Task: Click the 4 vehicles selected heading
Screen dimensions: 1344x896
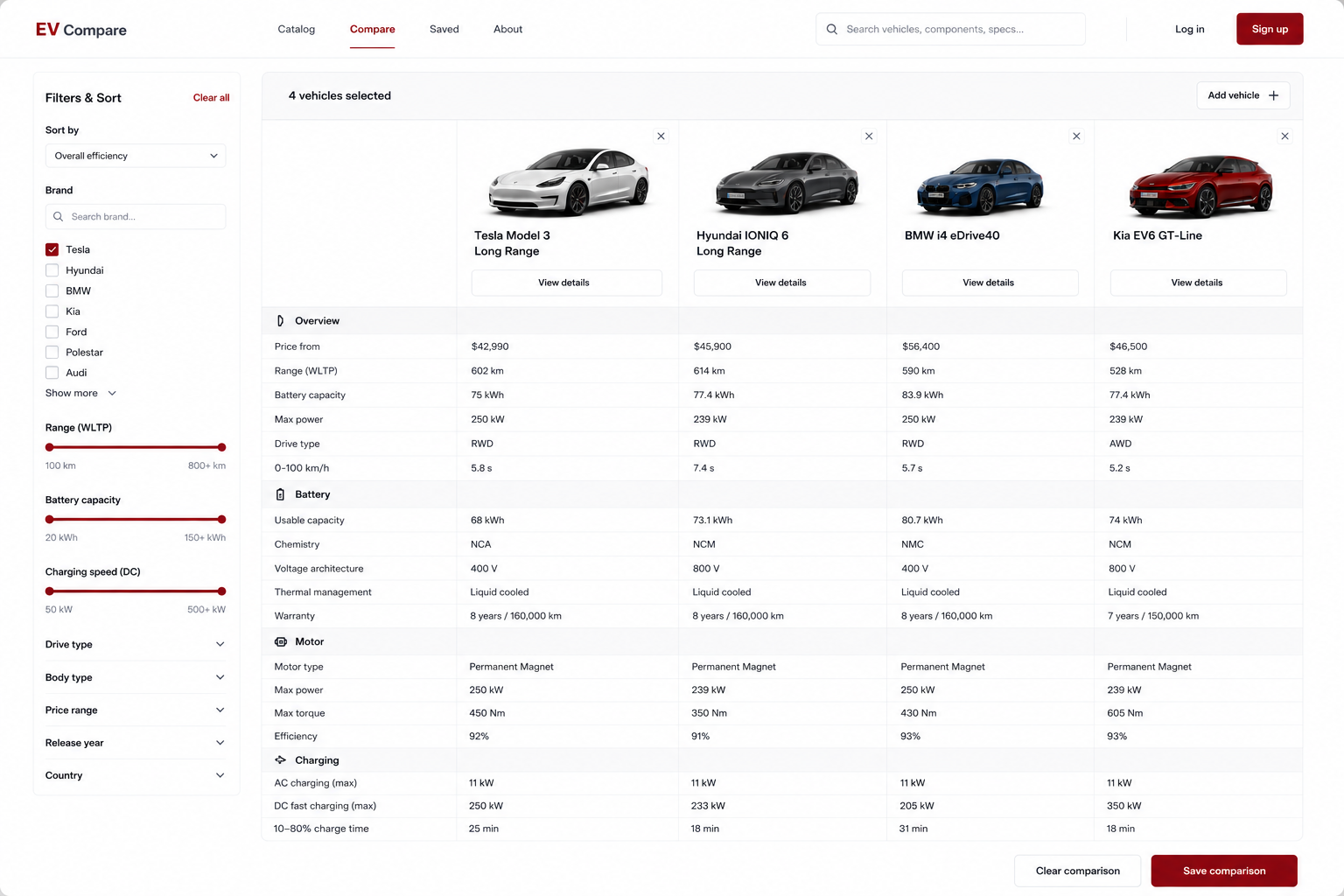Action: [339, 95]
